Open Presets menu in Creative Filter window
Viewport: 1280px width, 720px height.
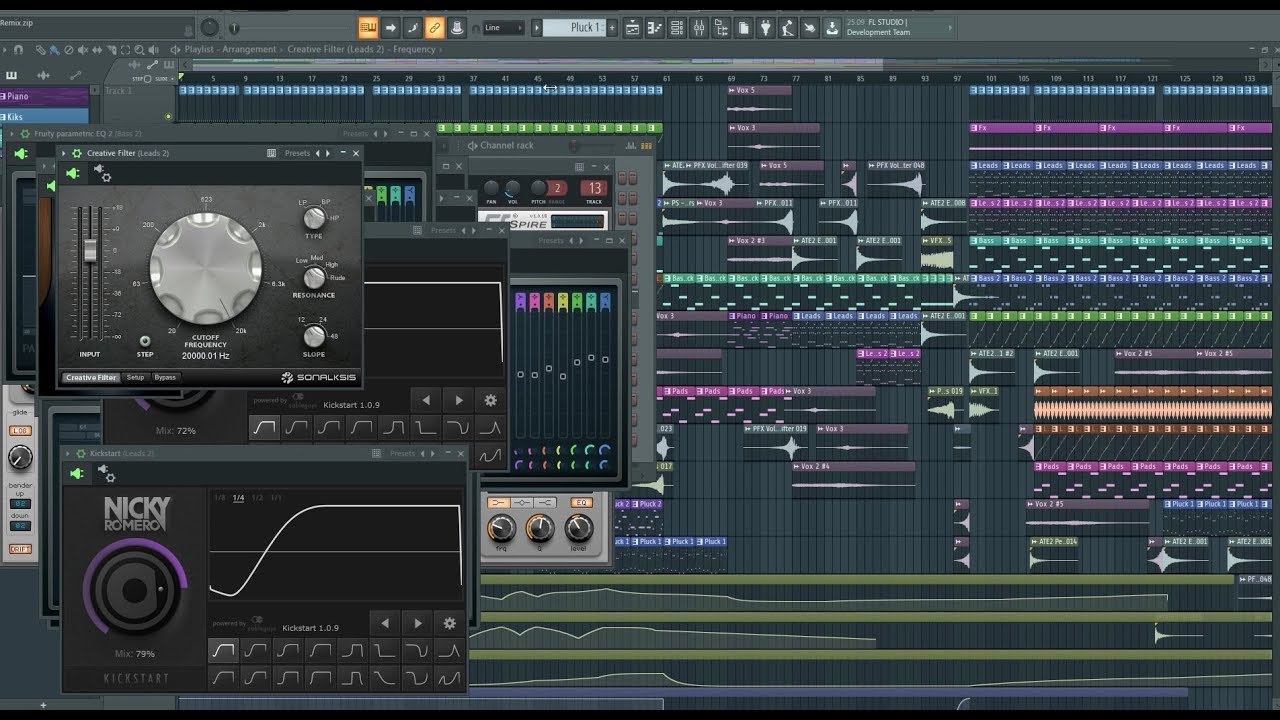coord(297,153)
